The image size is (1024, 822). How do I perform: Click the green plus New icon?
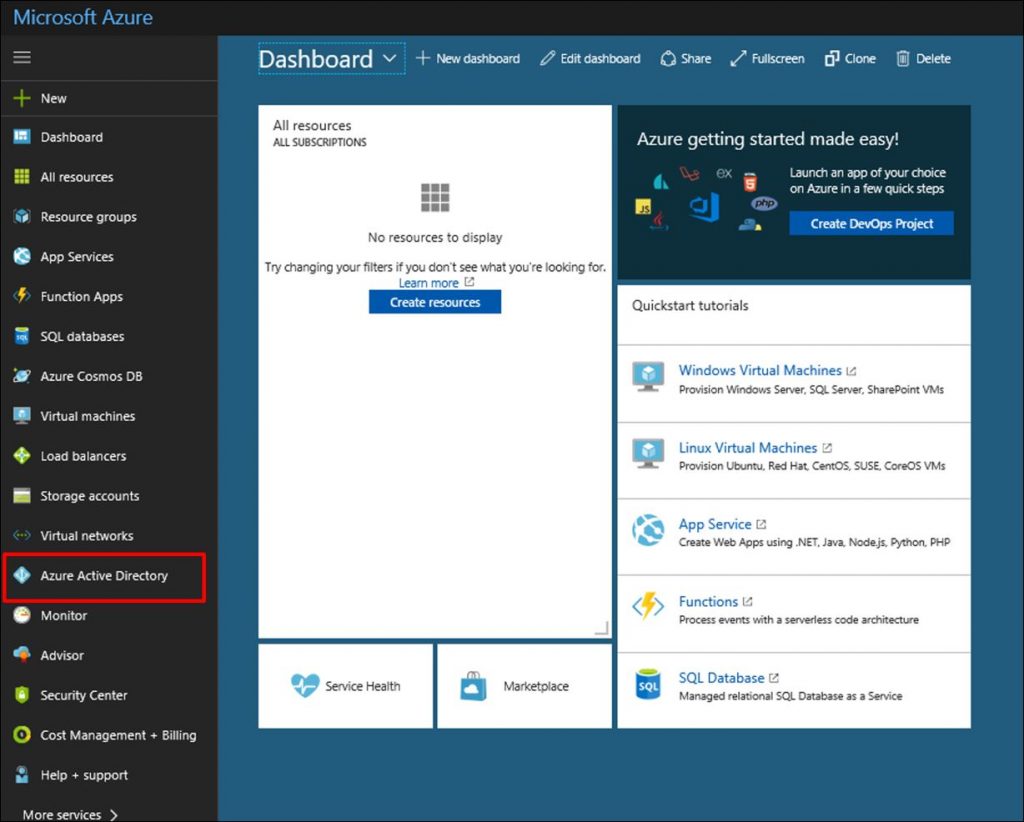click(x=22, y=98)
